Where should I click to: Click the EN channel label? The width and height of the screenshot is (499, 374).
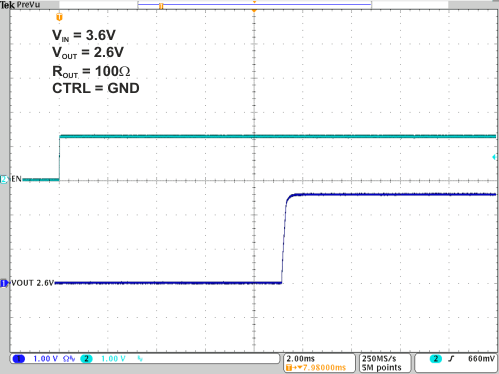point(16,179)
